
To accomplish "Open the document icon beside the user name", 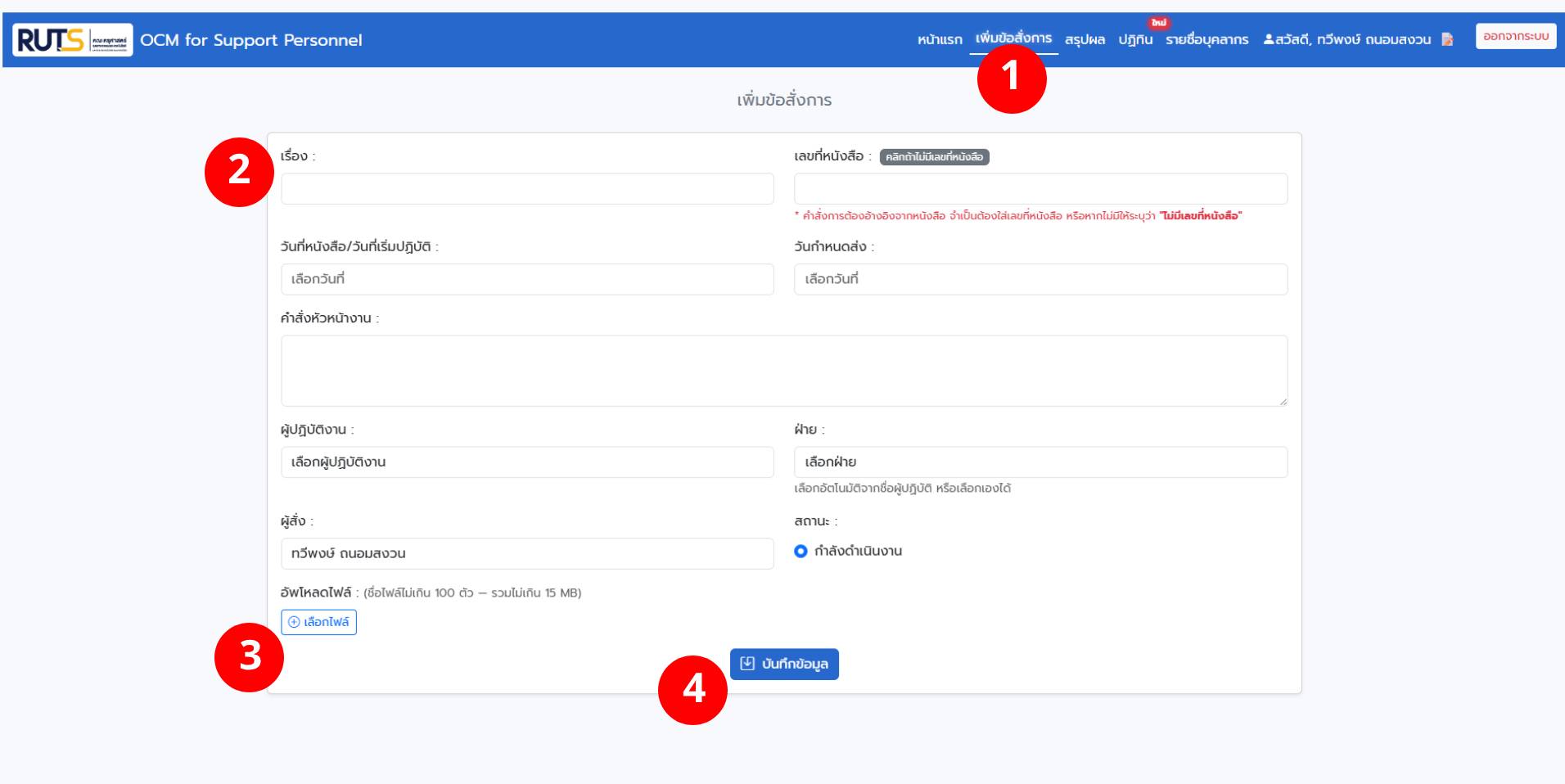I will 1447,39.
